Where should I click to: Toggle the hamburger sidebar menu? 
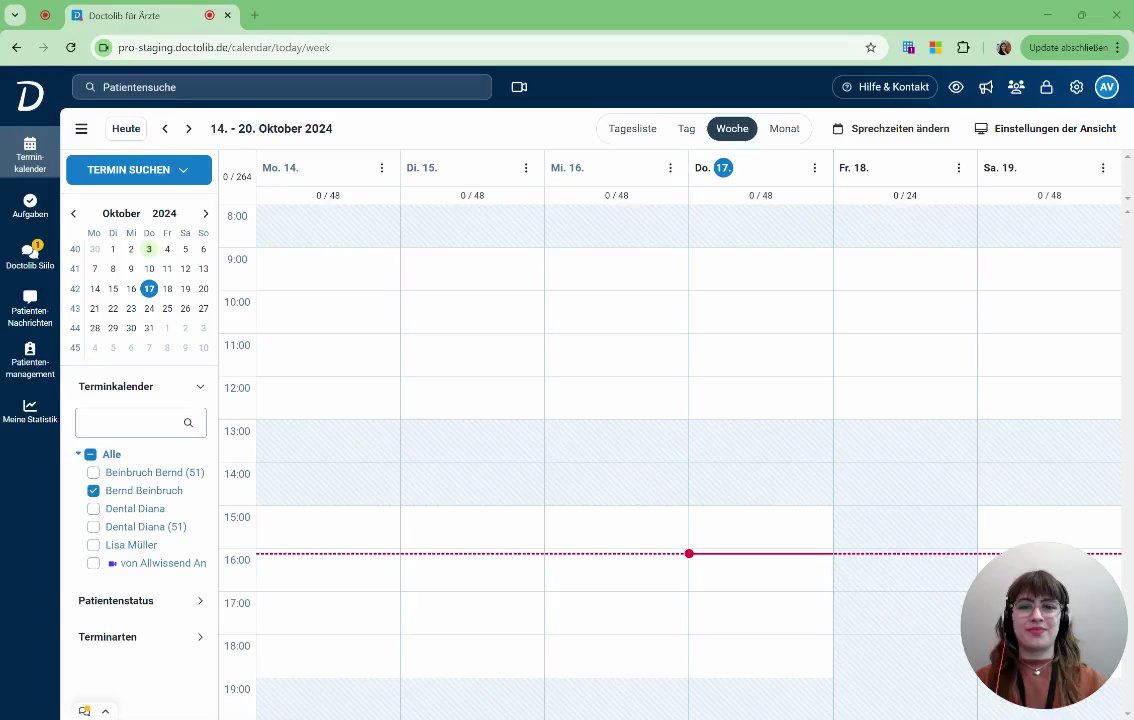coord(81,129)
